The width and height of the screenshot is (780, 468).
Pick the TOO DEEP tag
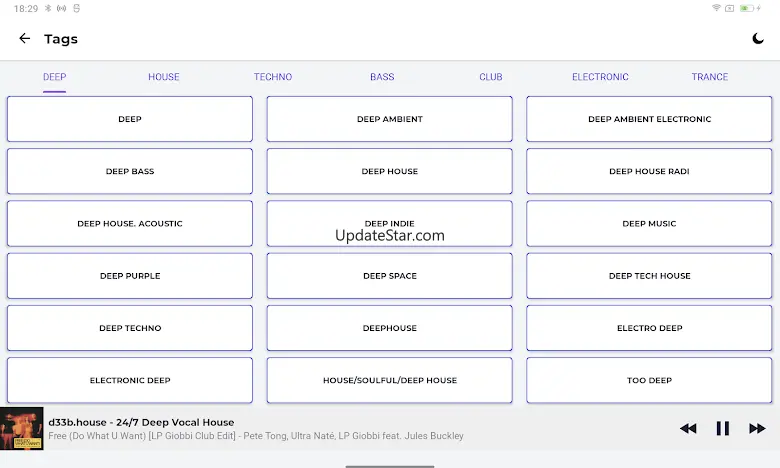649,380
